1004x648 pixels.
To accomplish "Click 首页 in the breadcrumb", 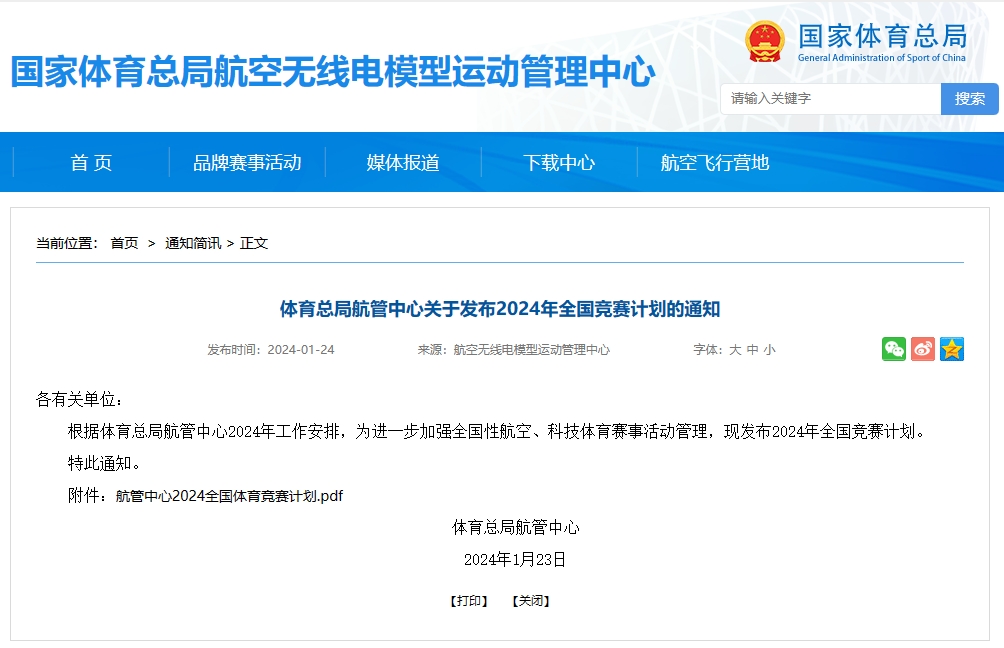I will click(x=124, y=243).
